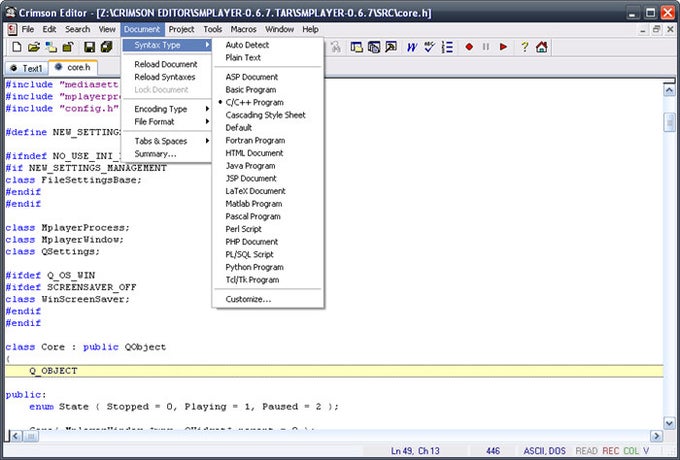The height and width of the screenshot is (460, 680).
Task: Click the padlock toolbar icon
Action: [68, 47]
